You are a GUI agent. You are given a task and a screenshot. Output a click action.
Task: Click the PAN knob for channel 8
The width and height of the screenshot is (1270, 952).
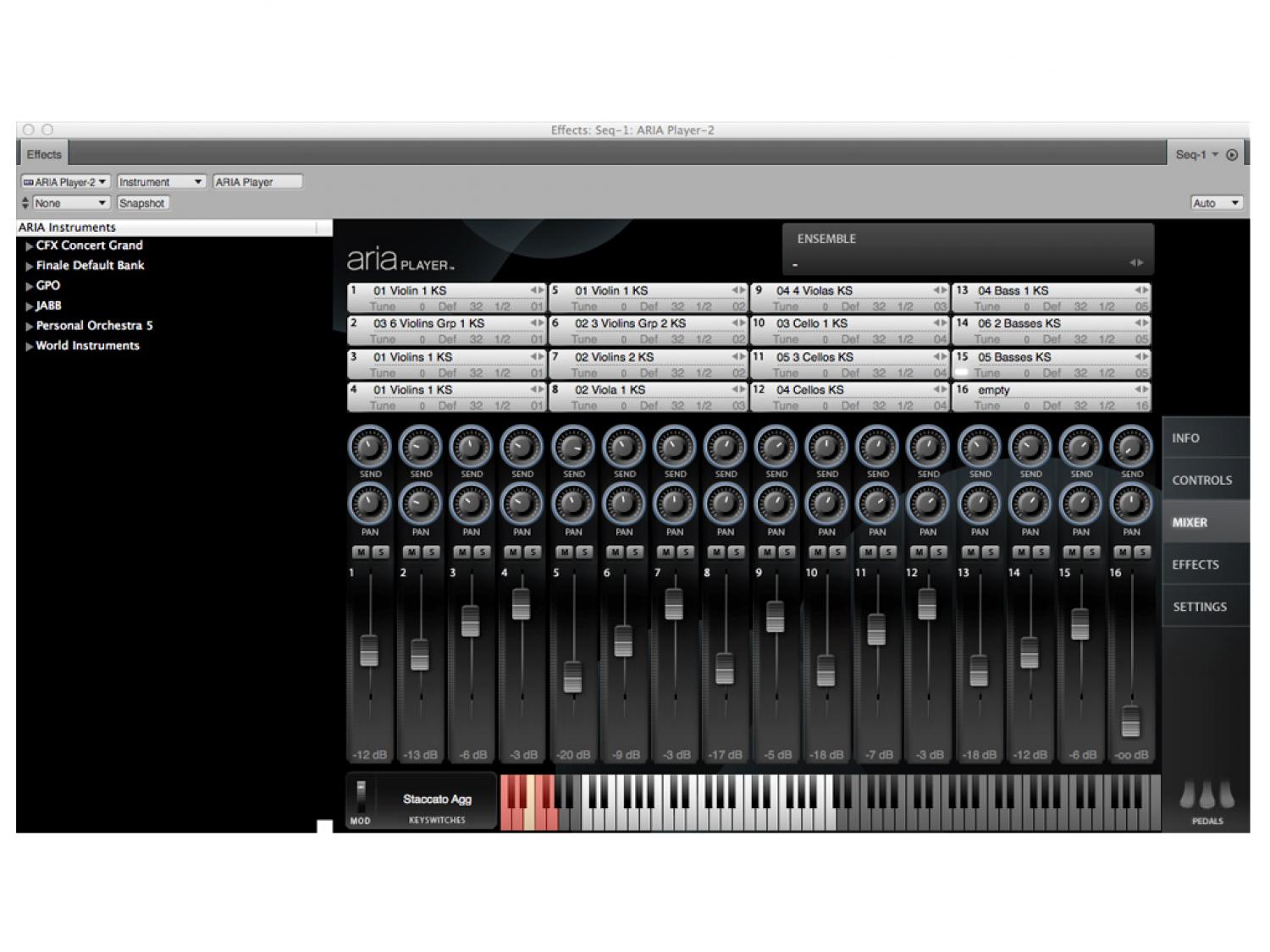725,504
